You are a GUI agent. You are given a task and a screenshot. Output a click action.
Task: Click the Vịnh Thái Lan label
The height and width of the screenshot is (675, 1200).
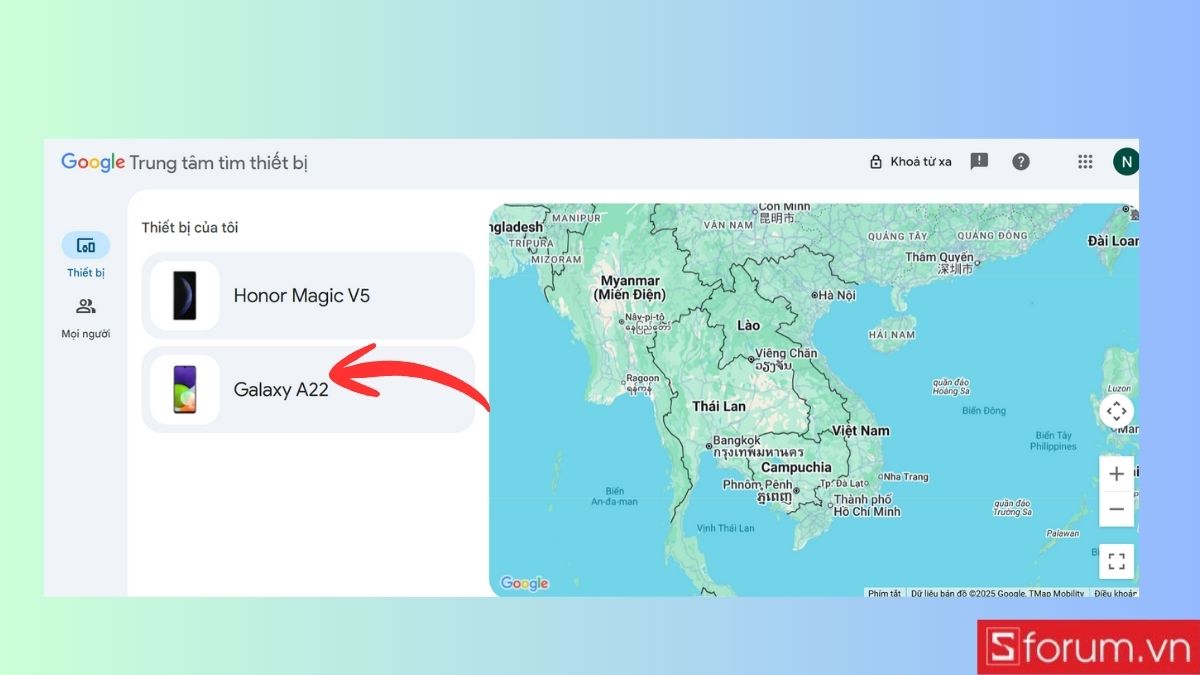point(726,528)
